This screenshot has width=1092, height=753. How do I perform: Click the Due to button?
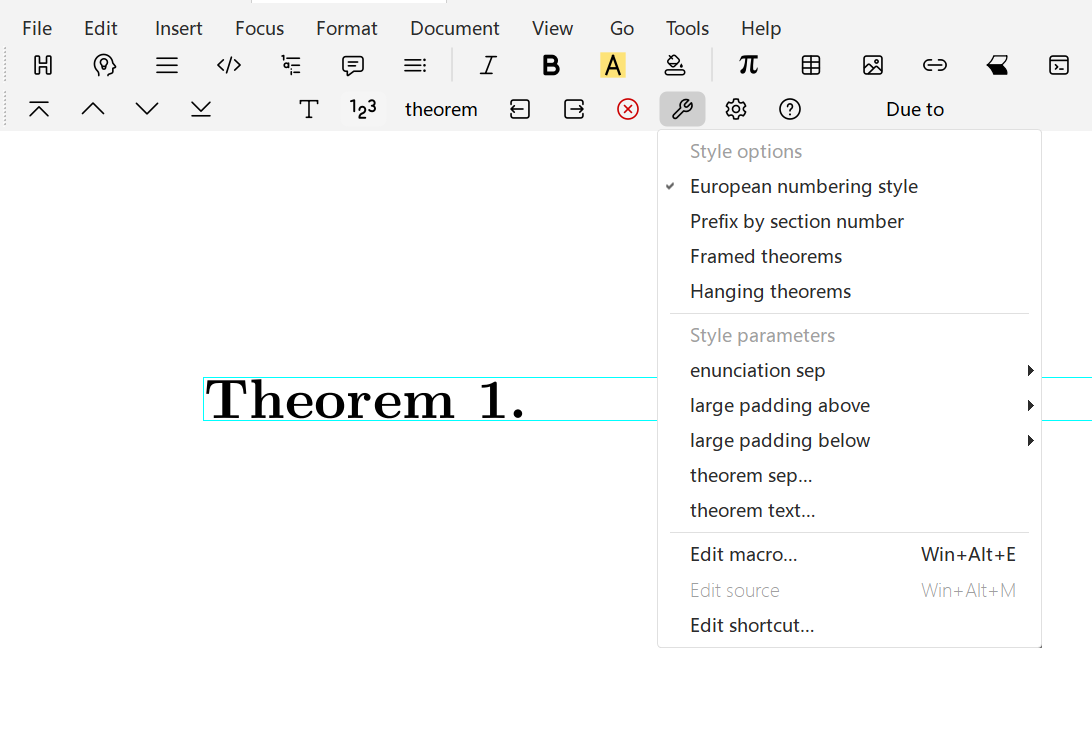(914, 110)
